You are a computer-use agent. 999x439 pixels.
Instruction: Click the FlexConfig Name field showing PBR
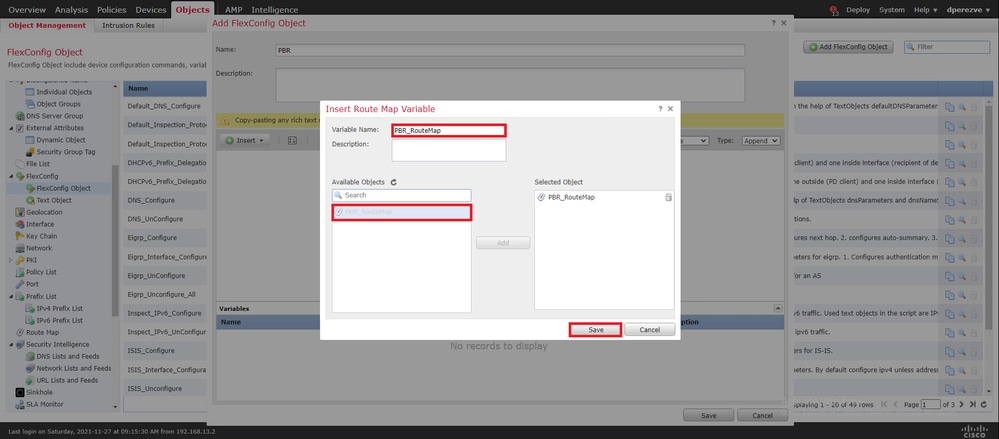pyautogui.click(x=510, y=50)
